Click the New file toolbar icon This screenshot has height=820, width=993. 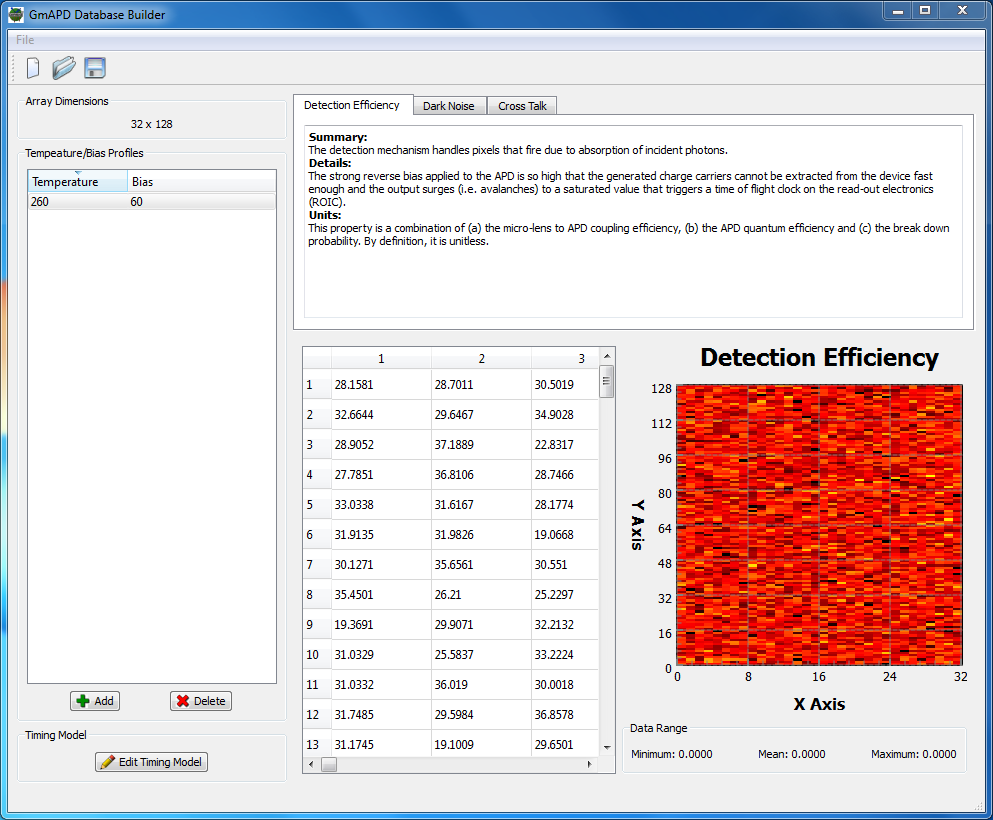33,68
